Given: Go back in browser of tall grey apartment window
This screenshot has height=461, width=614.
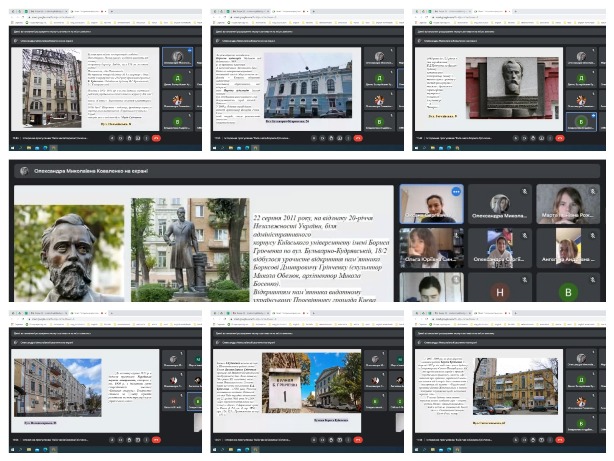Looking at the screenshot, I should (12, 17).
